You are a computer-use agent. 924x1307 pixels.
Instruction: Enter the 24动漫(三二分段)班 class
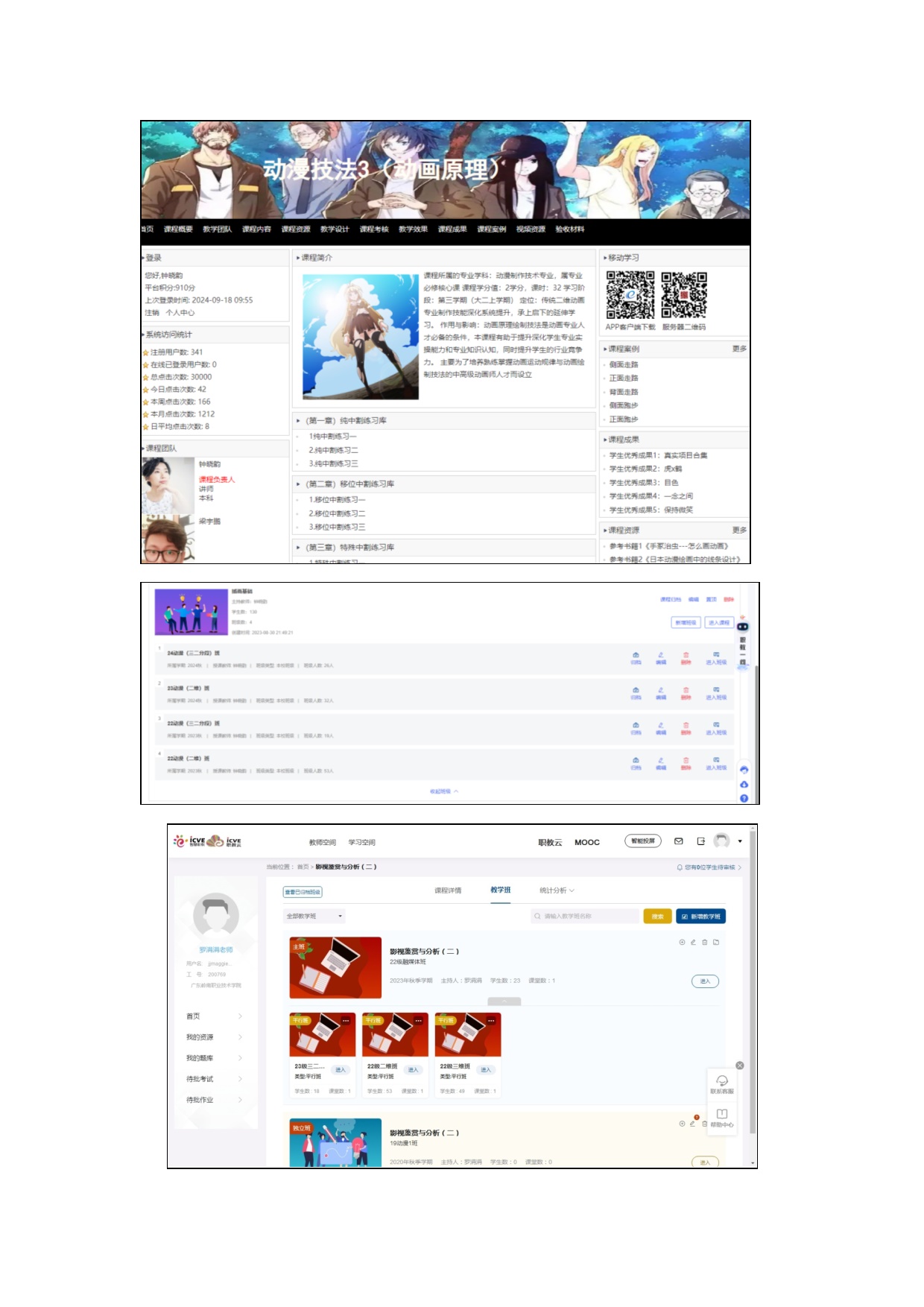click(x=716, y=659)
